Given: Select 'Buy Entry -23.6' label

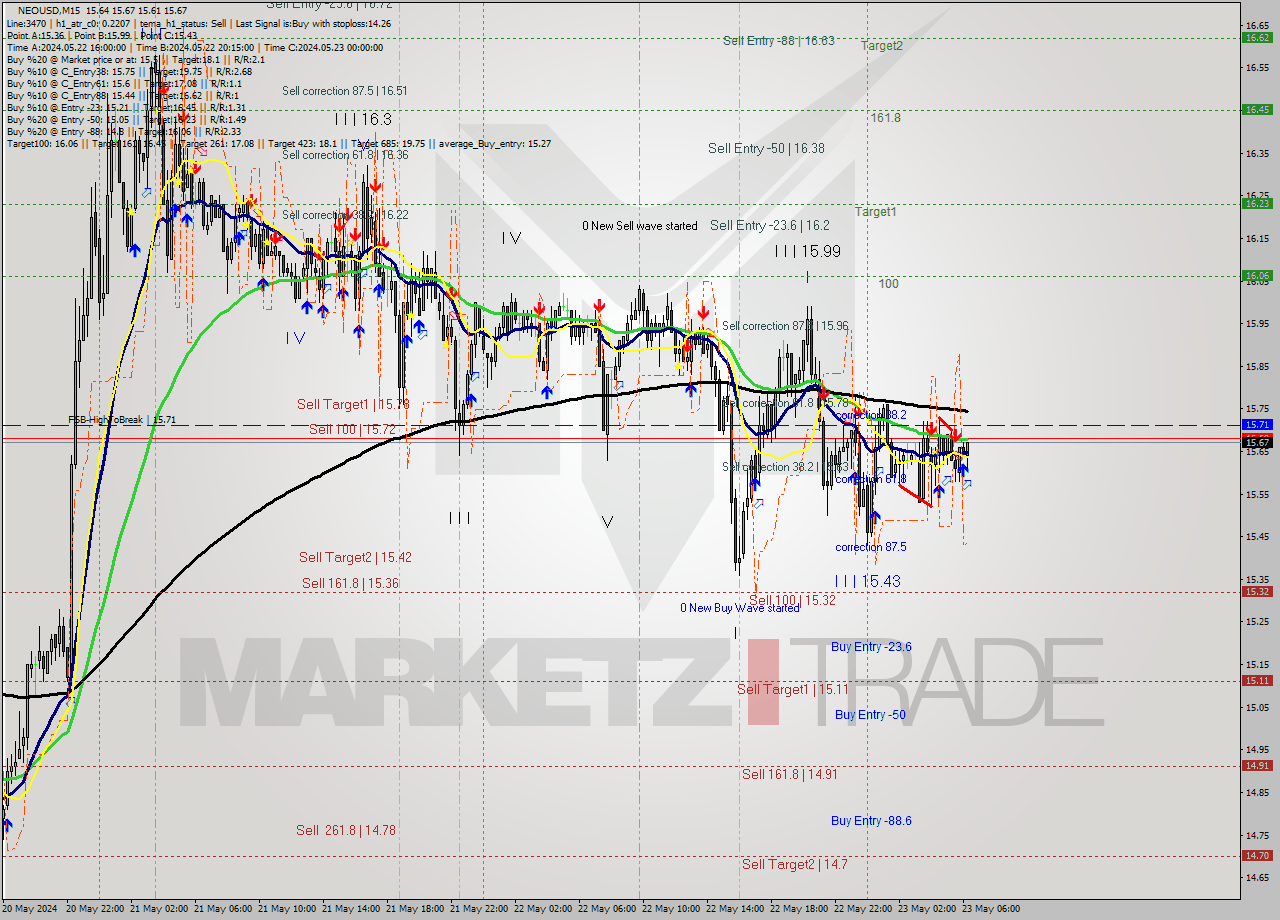Looking at the screenshot, I should (871, 647).
